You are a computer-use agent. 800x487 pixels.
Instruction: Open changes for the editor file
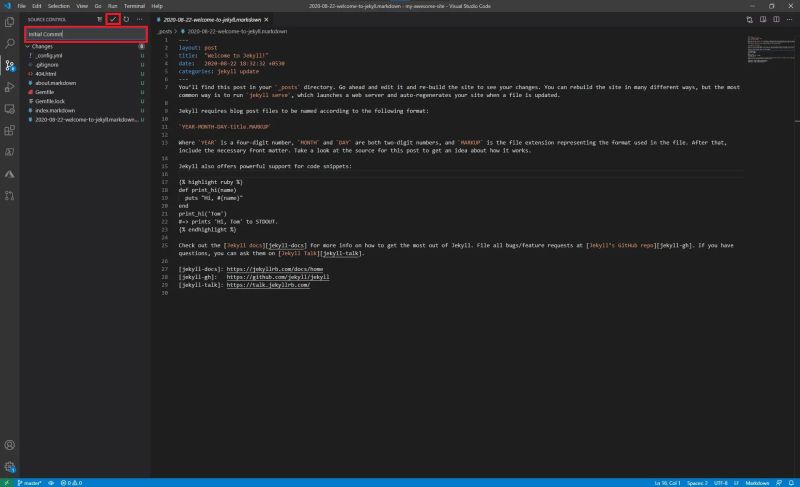749,19
